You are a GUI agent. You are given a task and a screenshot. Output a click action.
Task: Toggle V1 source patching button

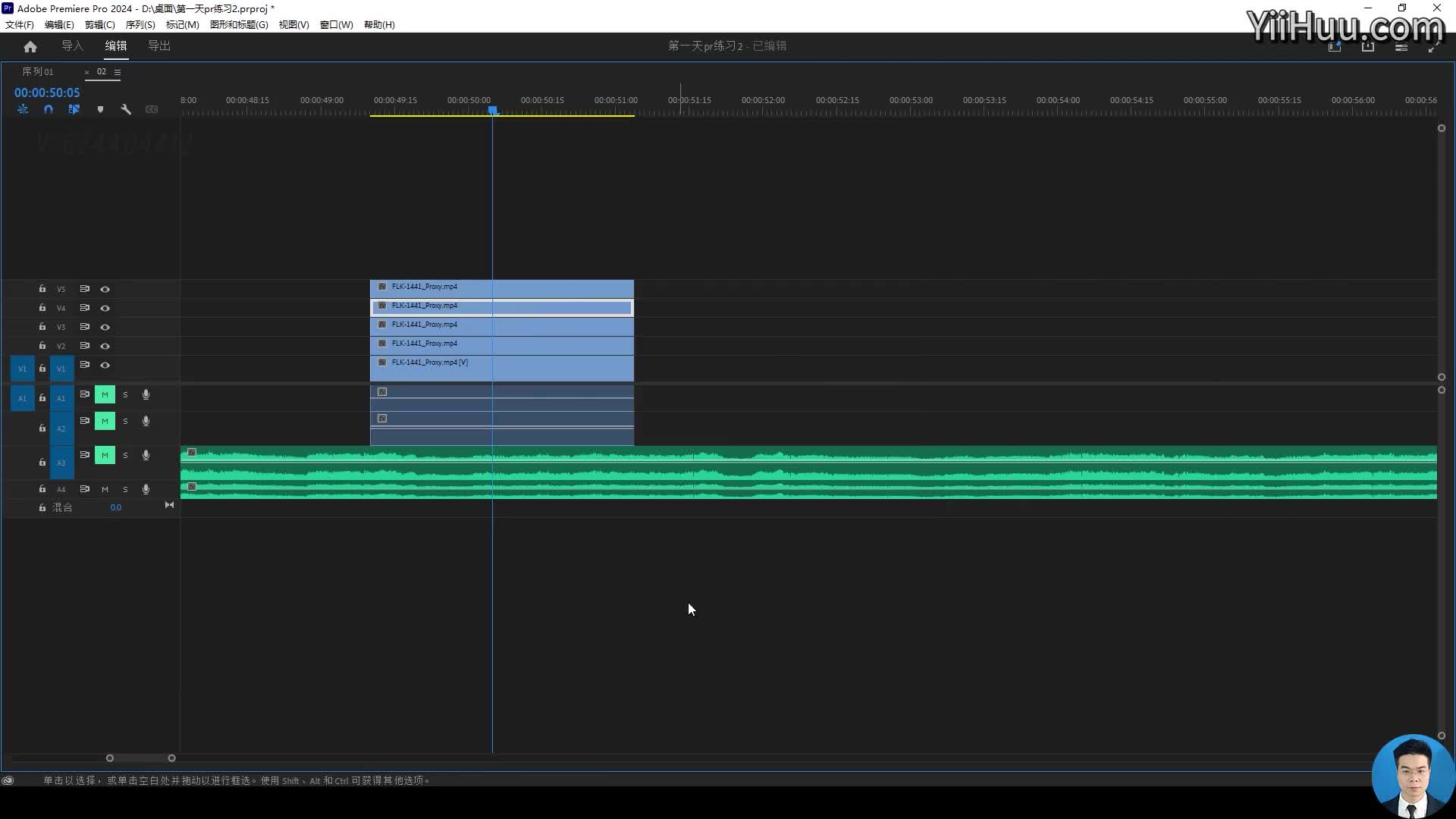click(23, 369)
